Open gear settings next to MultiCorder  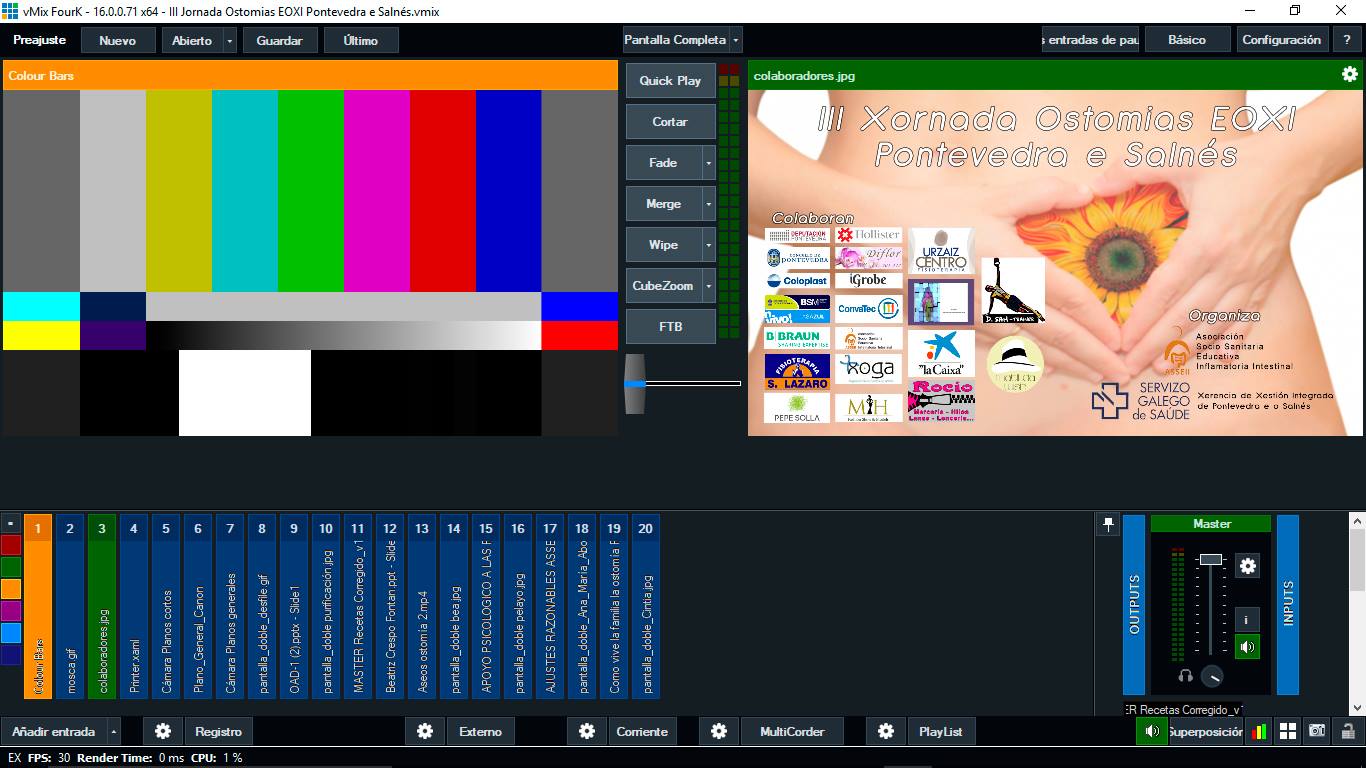click(719, 732)
